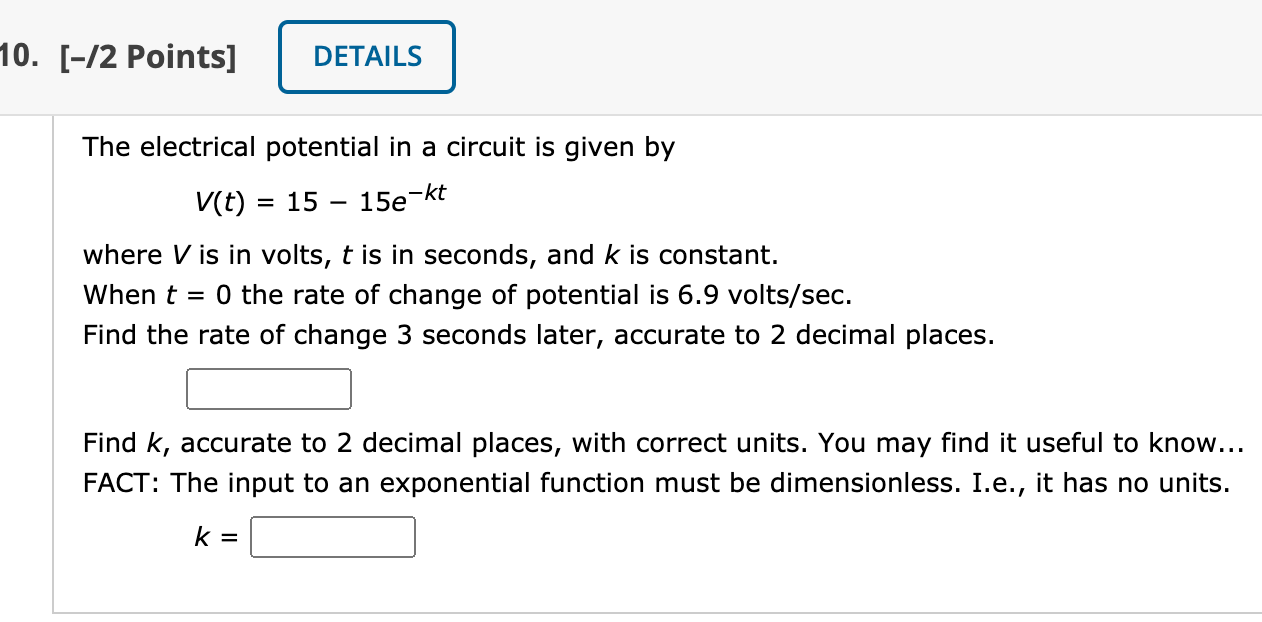The height and width of the screenshot is (622, 1262).
Task: Click the [-/2 Points] score indicator
Action: pyautogui.click(x=148, y=57)
